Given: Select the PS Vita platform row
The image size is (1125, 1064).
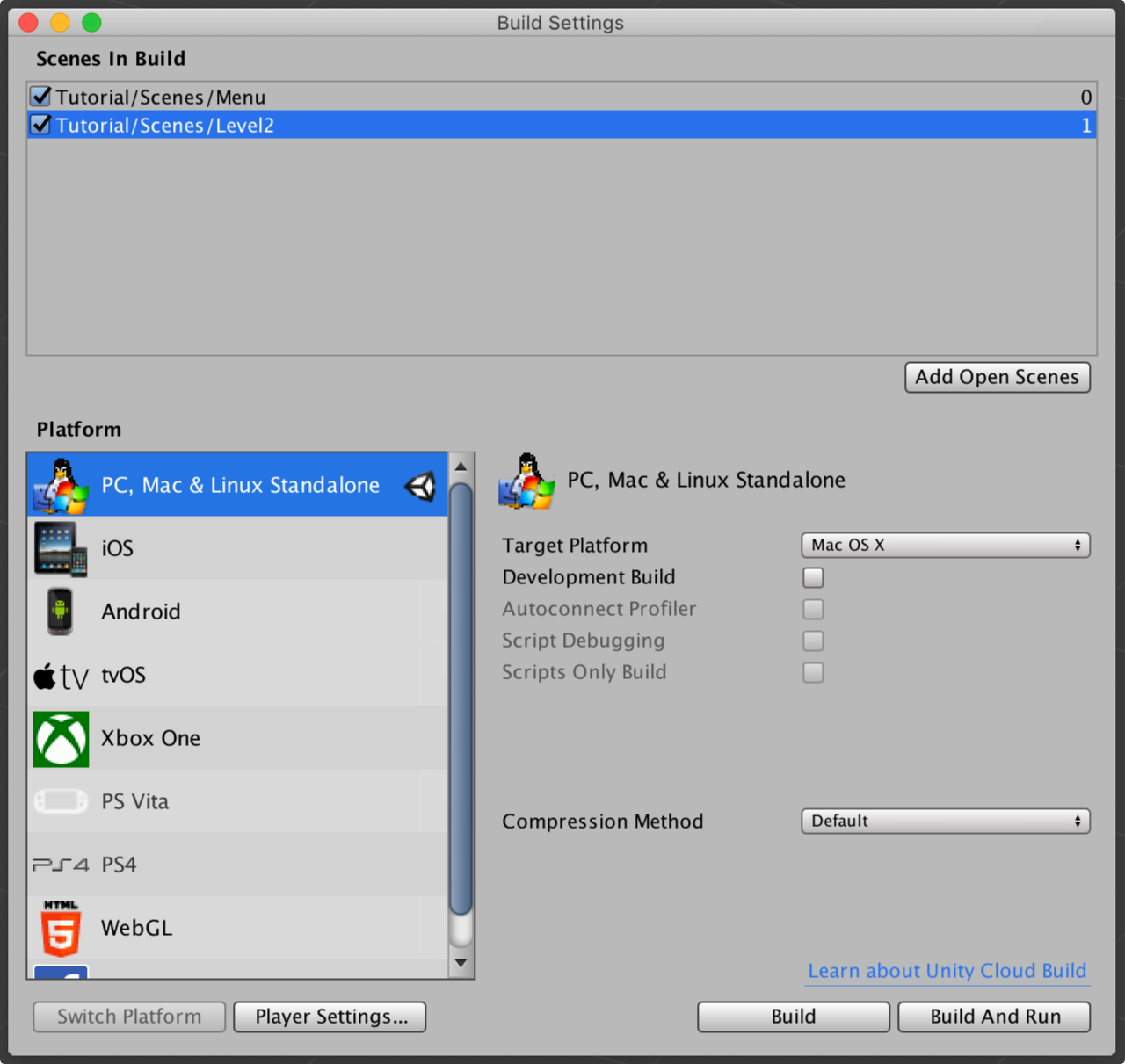Looking at the screenshot, I should click(237, 801).
